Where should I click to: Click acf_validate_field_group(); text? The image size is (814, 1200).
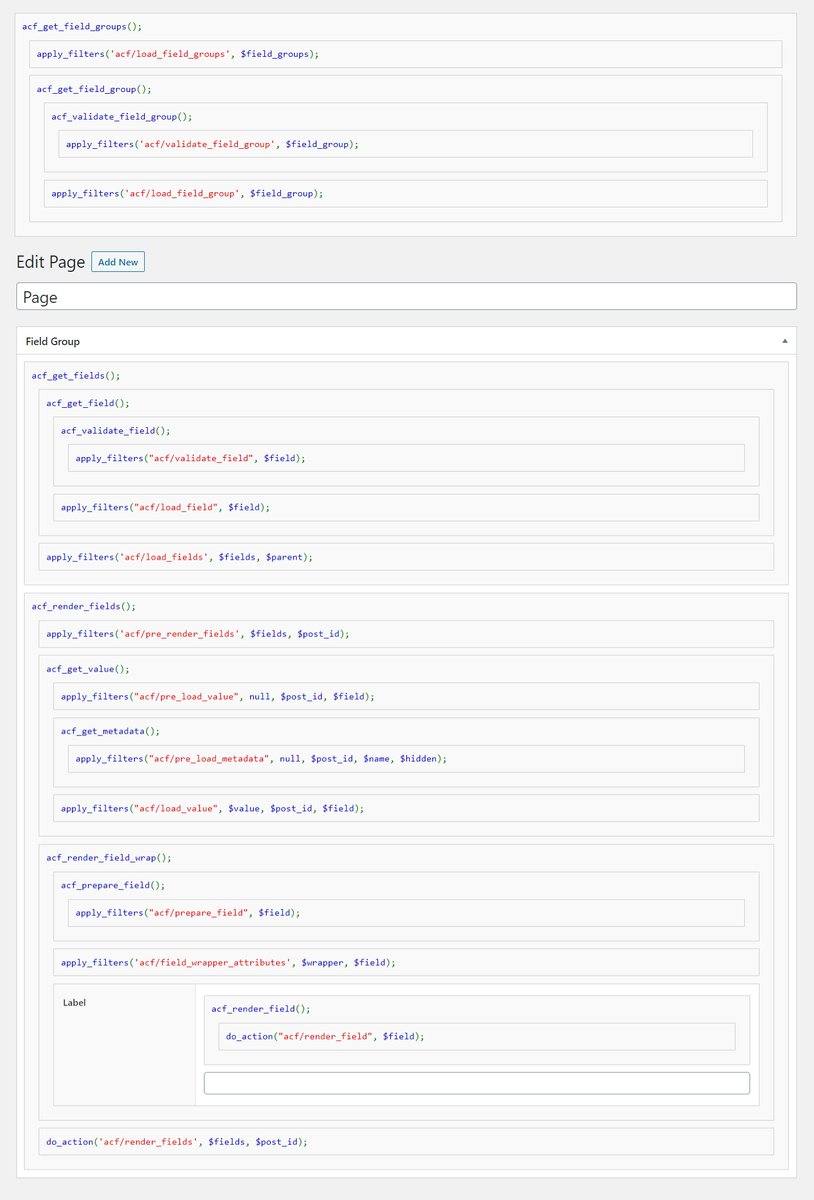tap(121, 116)
